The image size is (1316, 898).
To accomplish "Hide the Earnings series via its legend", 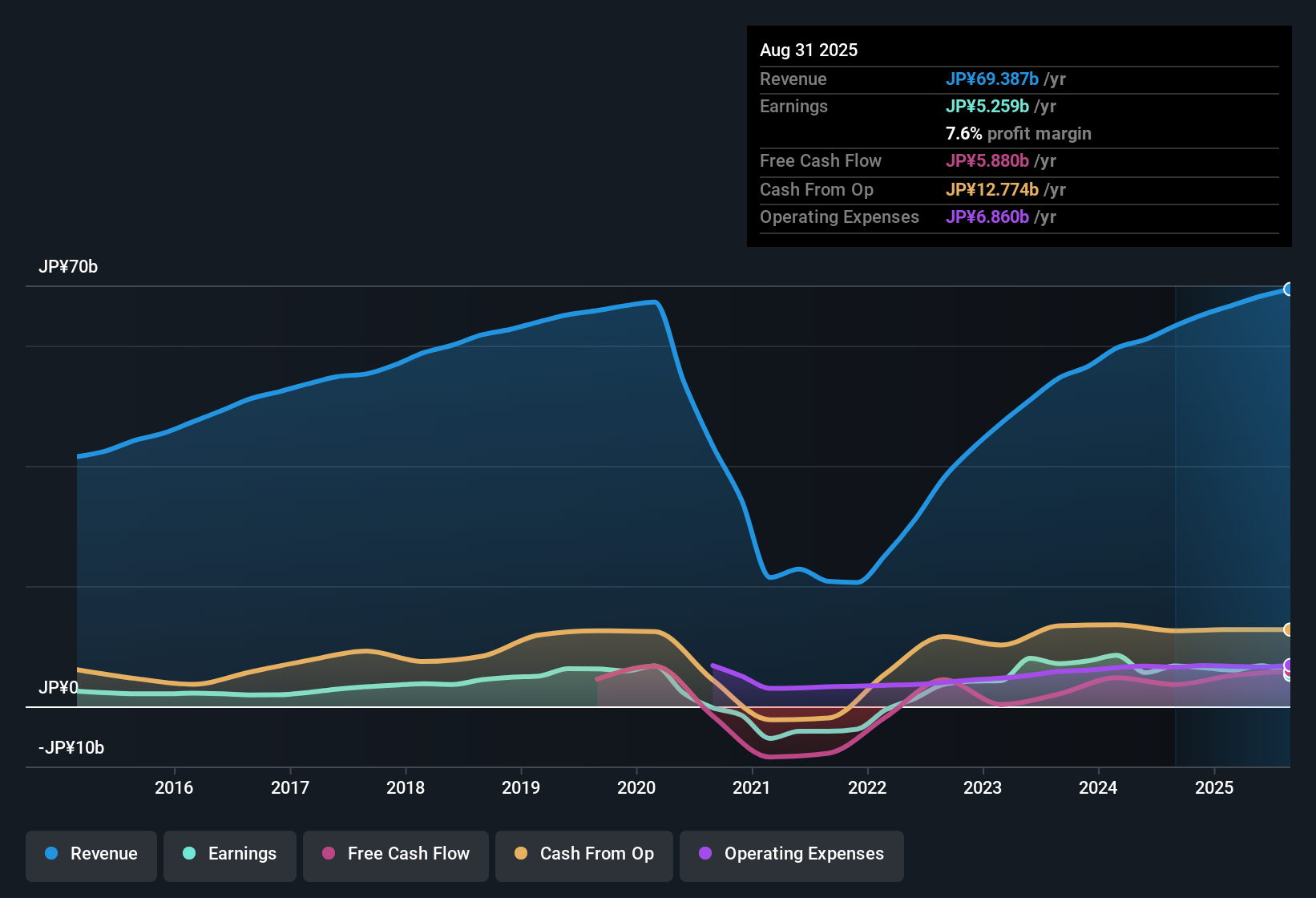I will 230,854.
